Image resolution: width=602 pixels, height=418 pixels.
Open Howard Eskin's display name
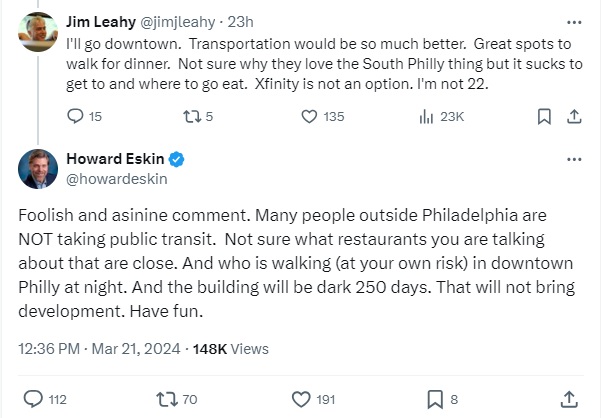click(114, 159)
